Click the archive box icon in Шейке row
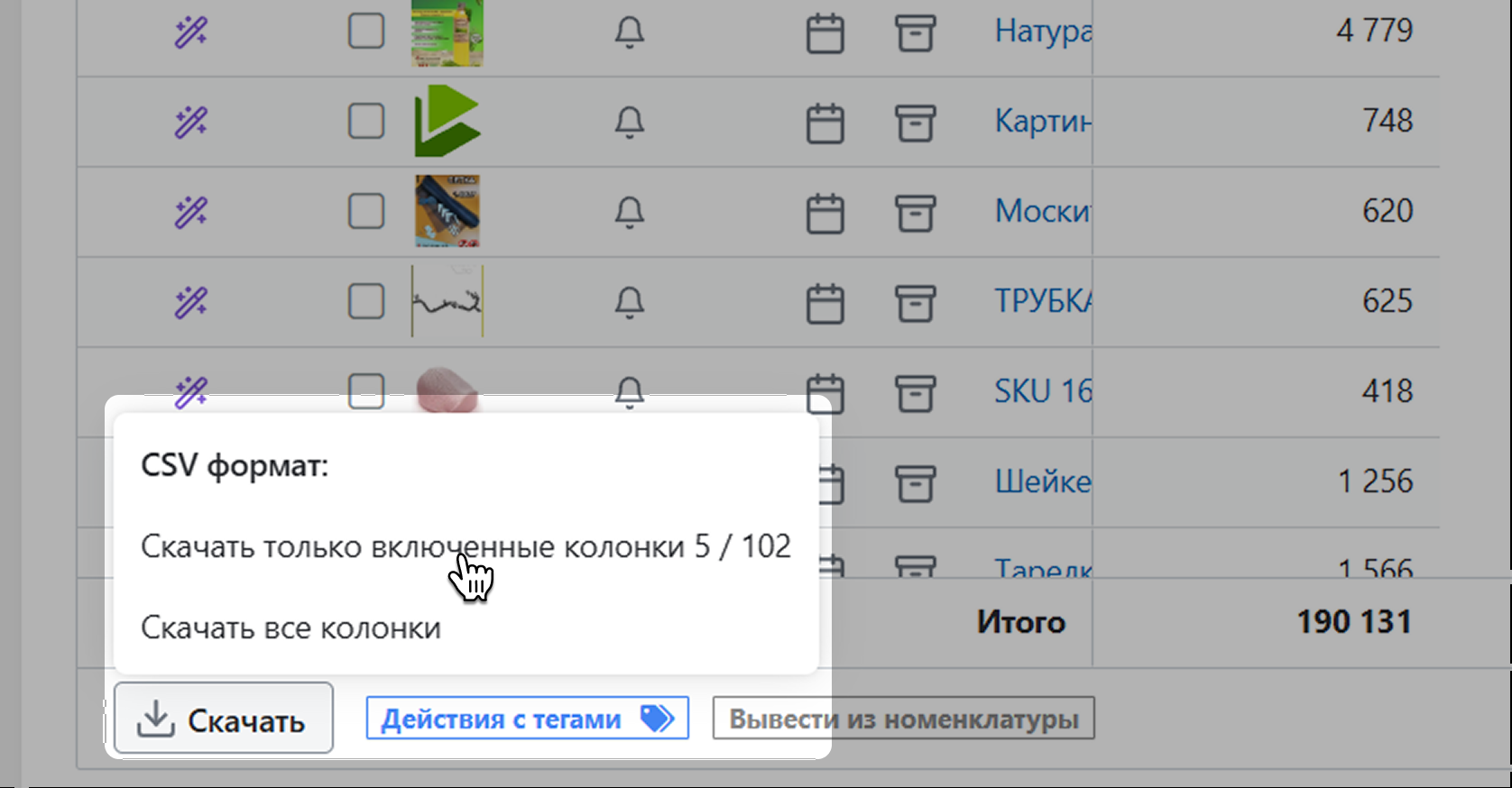Viewport: 1512px width, 788px height. 915,484
